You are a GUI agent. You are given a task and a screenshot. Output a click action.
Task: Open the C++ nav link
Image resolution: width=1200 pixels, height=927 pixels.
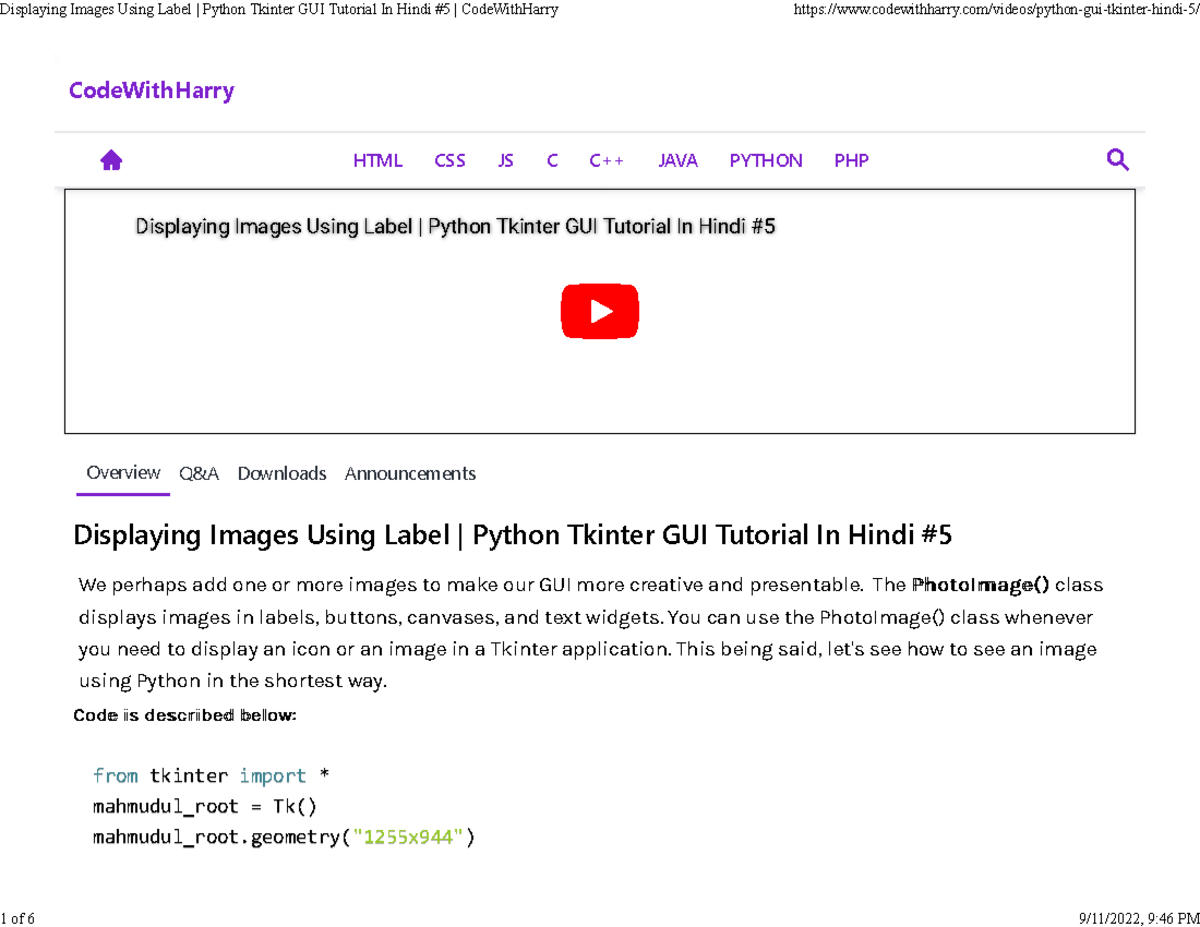pyautogui.click(x=606, y=161)
